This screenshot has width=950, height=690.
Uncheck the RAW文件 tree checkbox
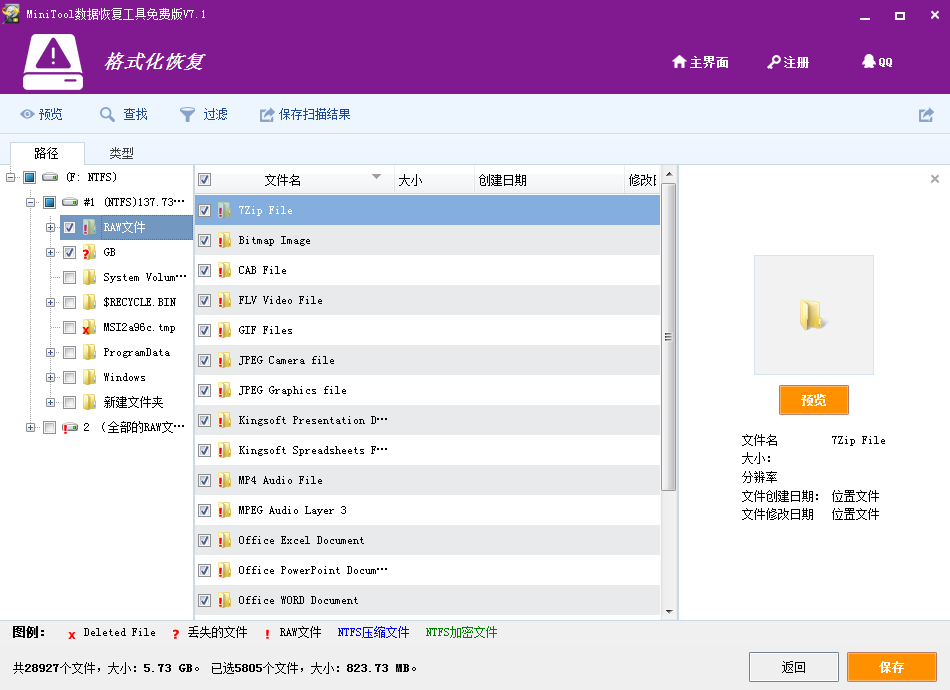(70, 227)
